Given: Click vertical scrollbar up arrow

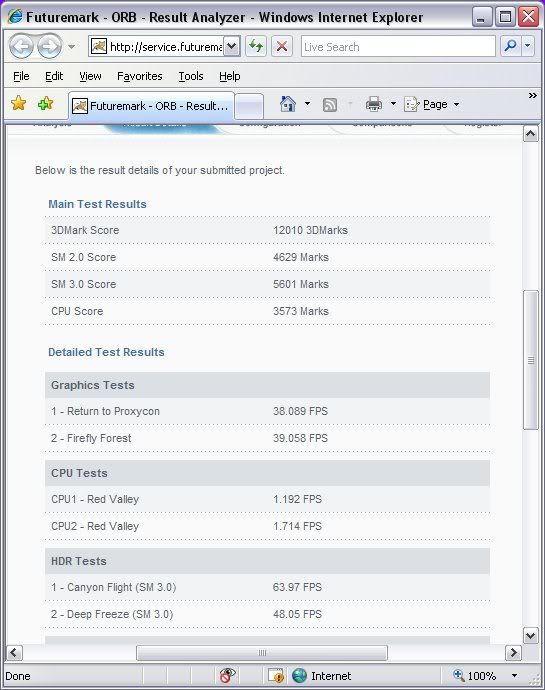Looking at the screenshot, I should 530,133.
